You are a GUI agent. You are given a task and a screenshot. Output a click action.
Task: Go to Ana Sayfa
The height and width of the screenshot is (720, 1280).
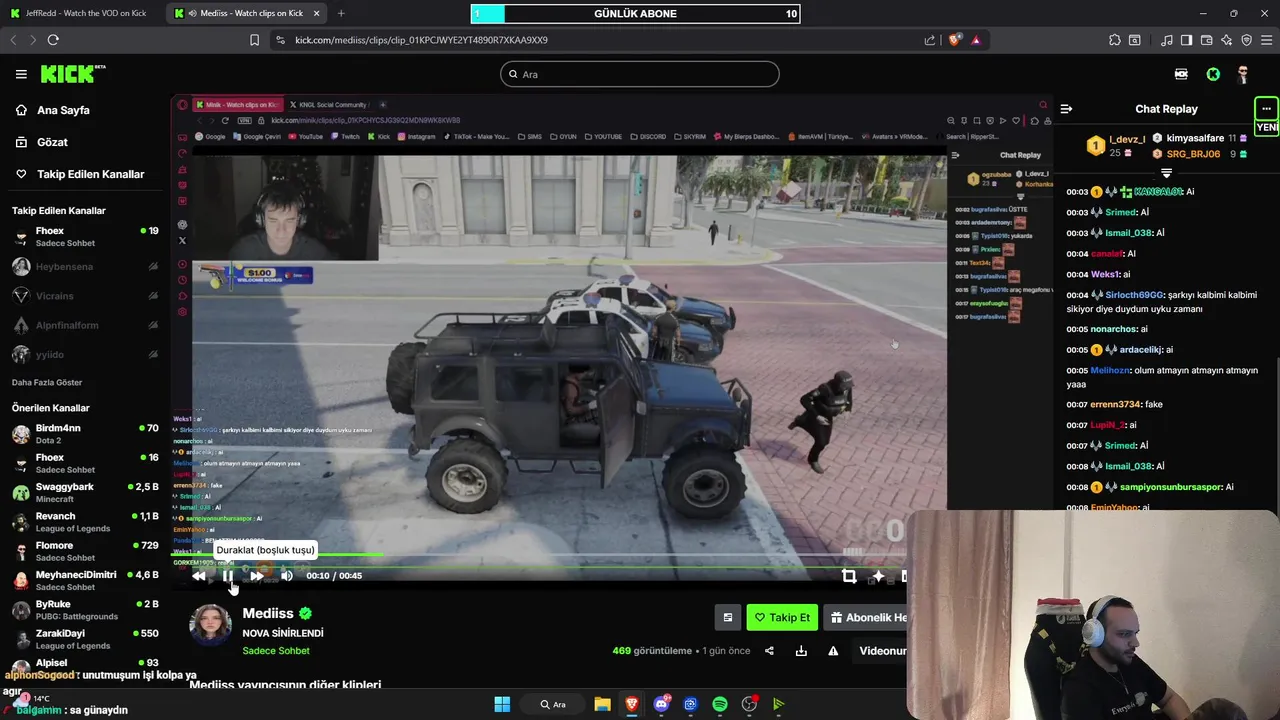63,110
